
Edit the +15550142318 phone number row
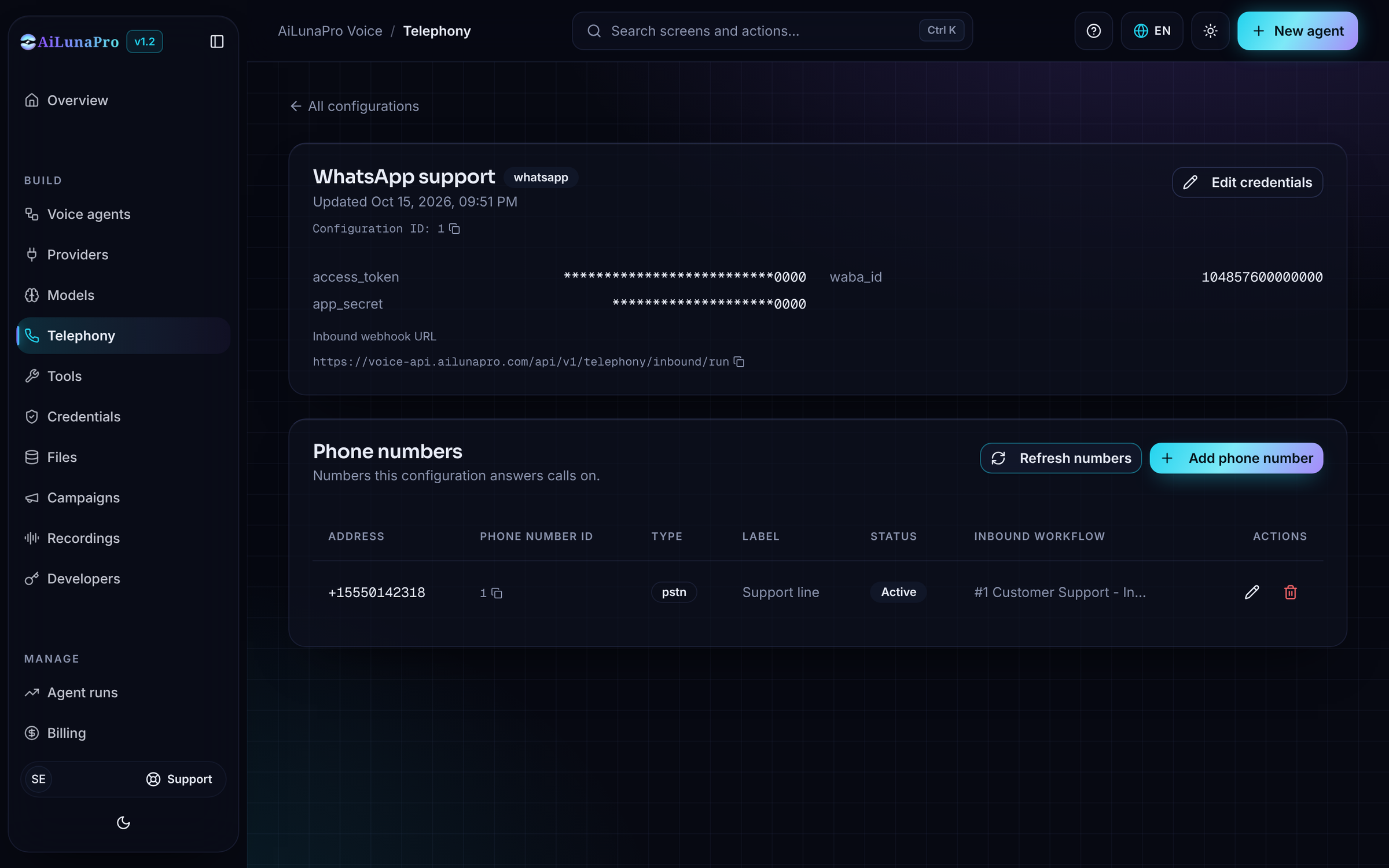1251,592
